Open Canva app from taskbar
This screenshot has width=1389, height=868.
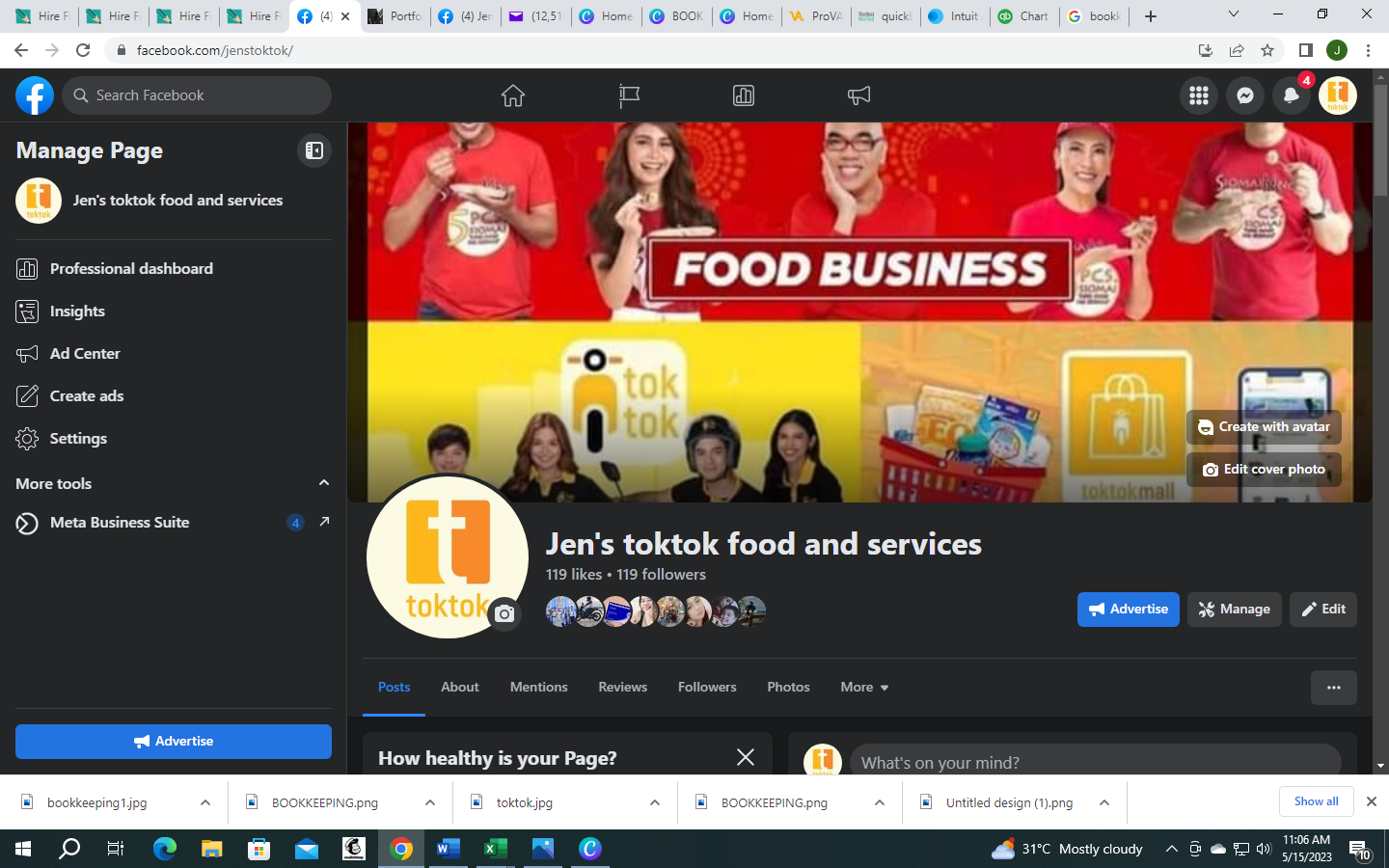pos(590,849)
